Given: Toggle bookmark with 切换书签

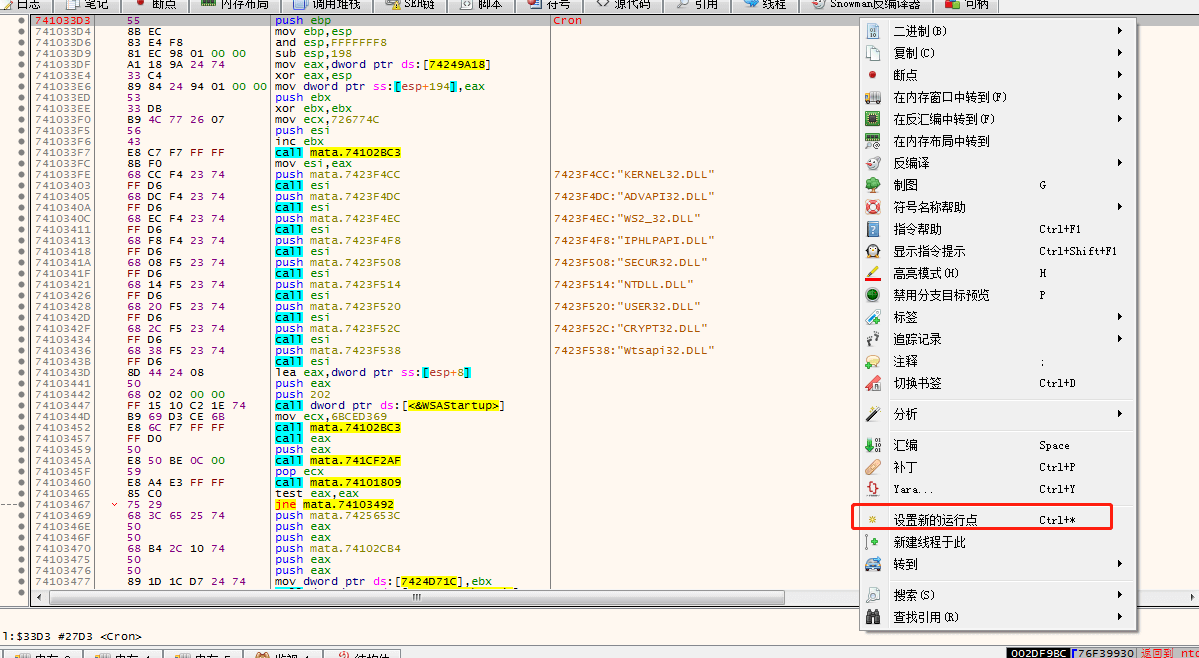Looking at the screenshot, I should [999, 384].
